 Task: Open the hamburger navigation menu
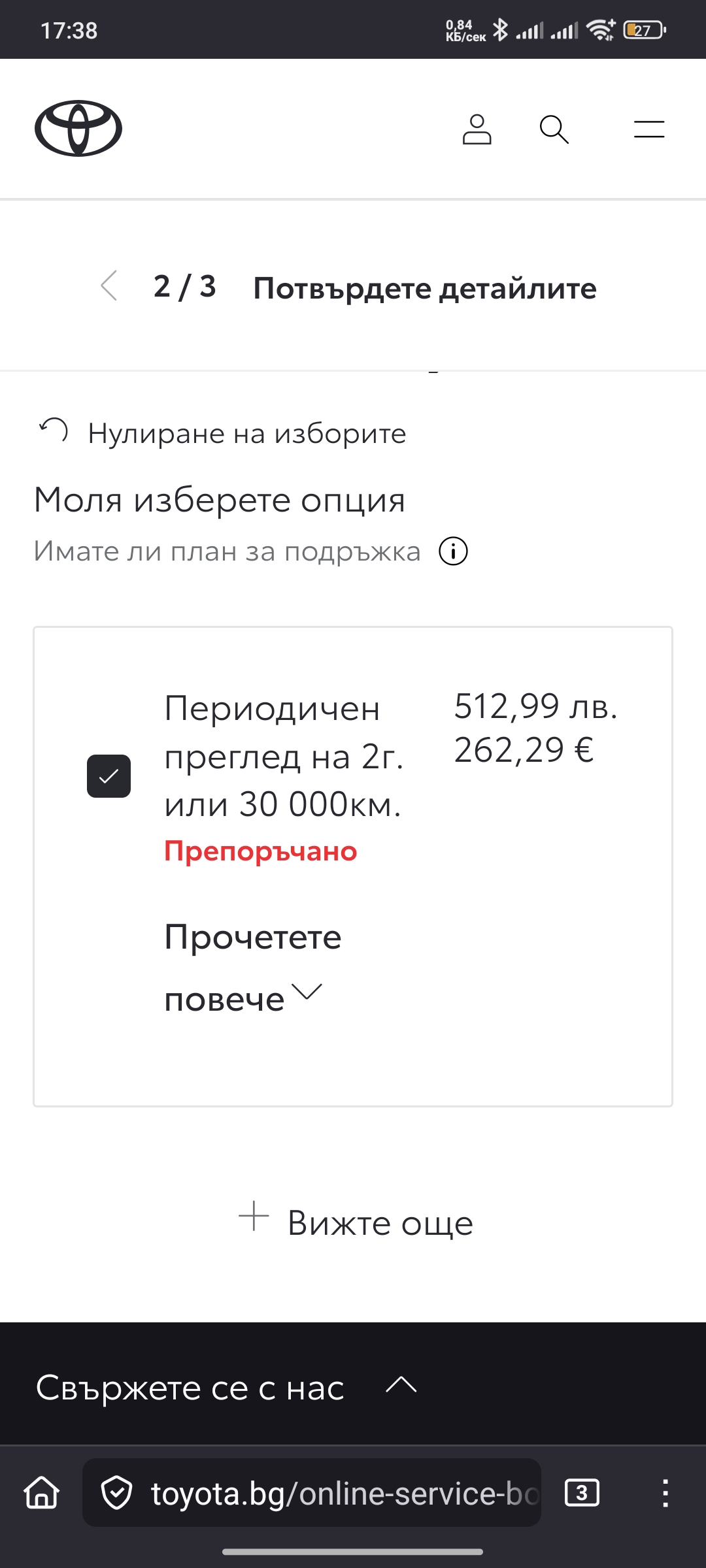pos(648,129)
